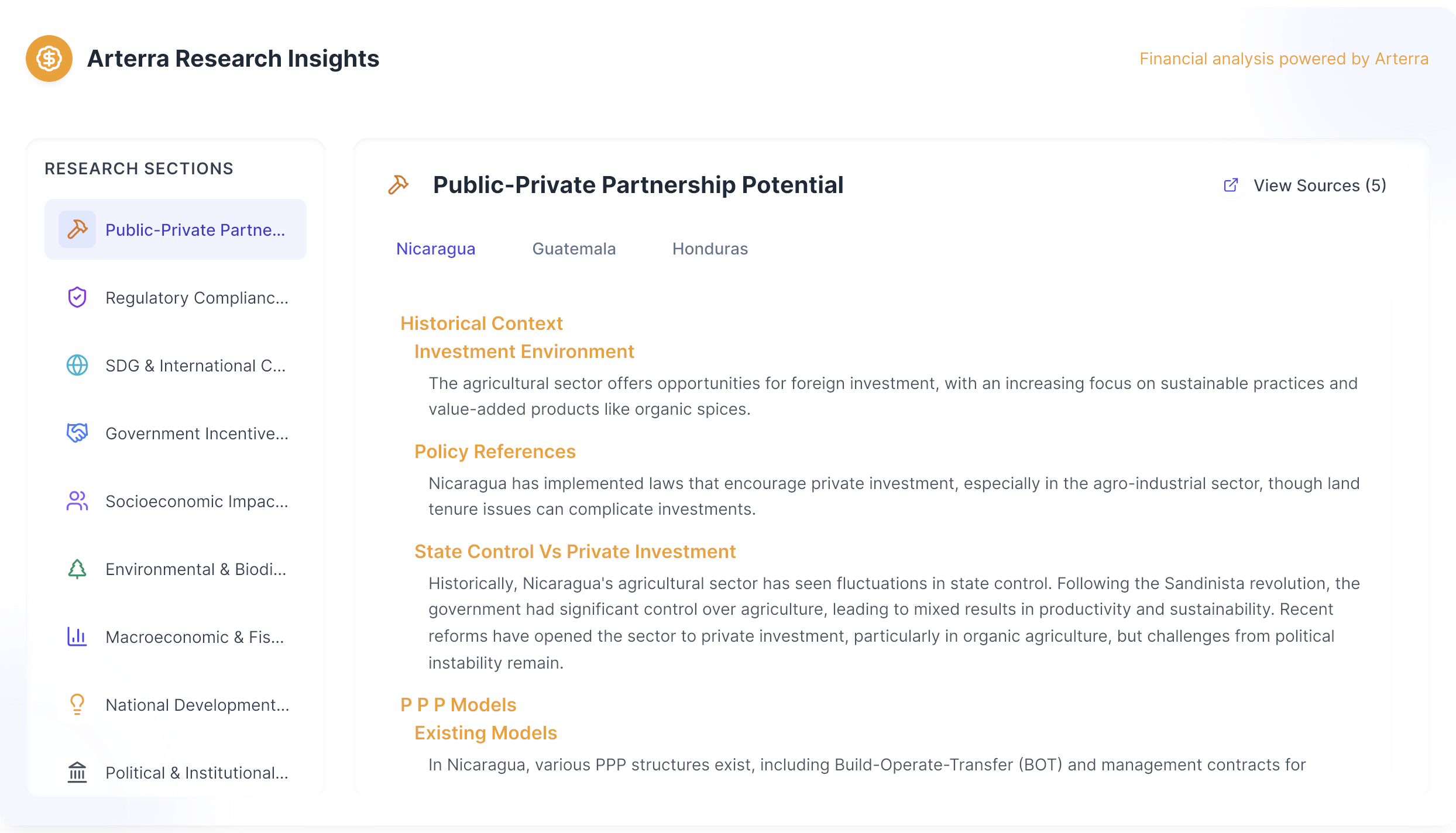Click the external link icon near View Sources
The image size is (1456, 833).
point(1231,185)
